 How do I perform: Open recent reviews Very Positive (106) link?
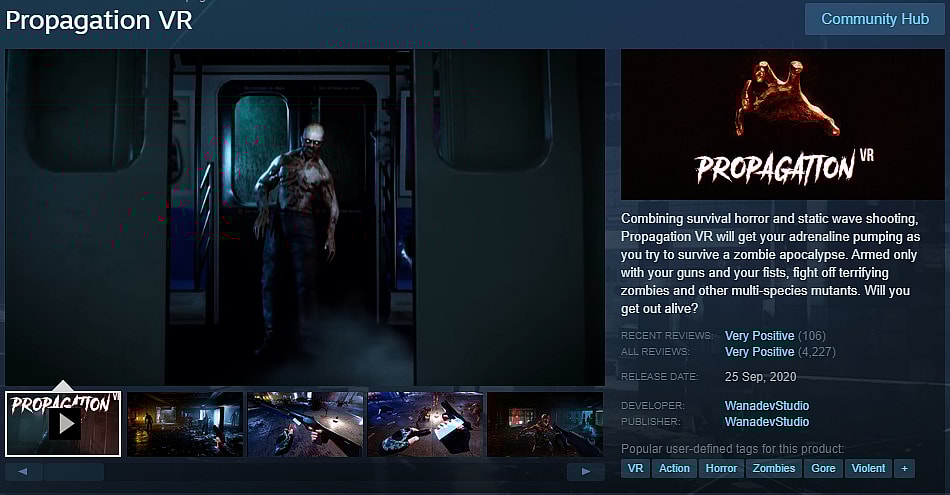pos(775,336)
